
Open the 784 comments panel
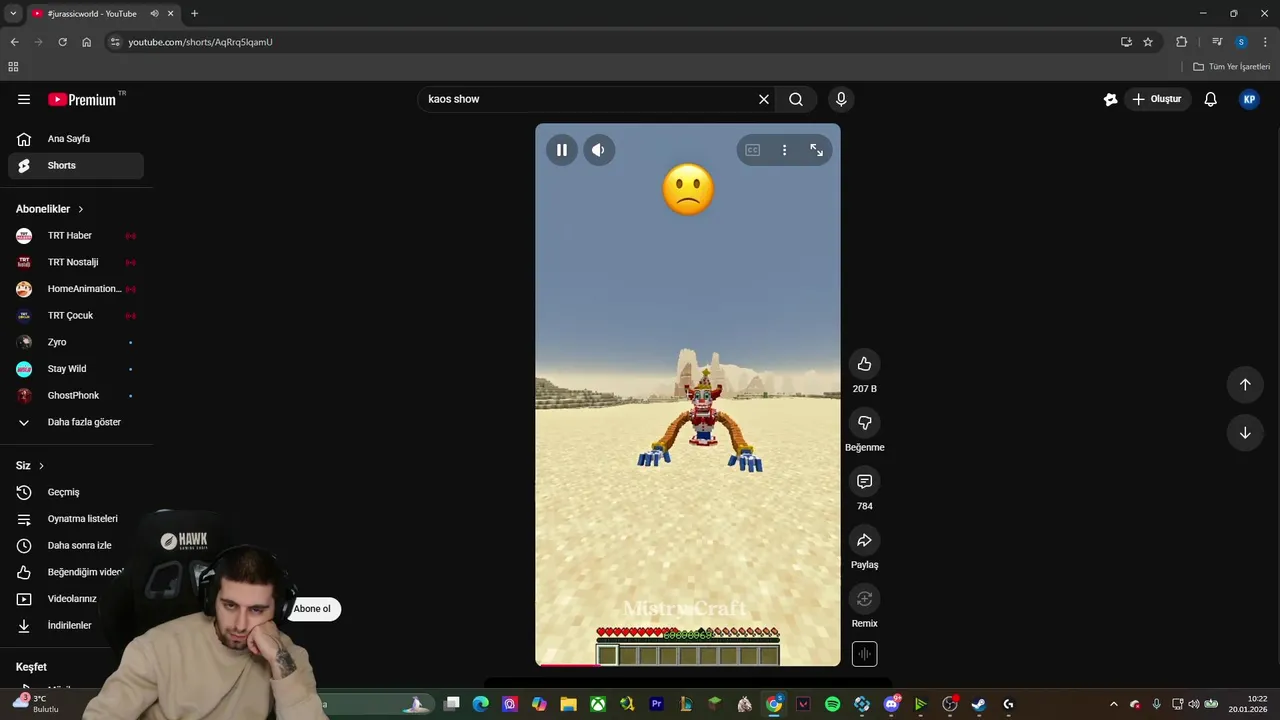[x=865, y=482]
